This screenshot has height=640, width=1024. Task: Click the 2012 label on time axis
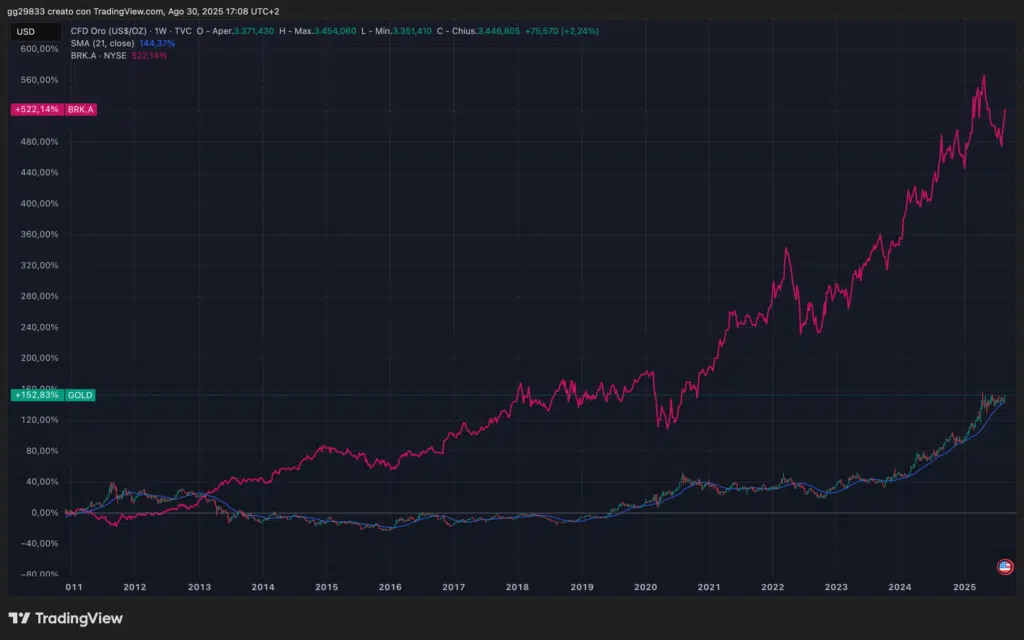135,587
